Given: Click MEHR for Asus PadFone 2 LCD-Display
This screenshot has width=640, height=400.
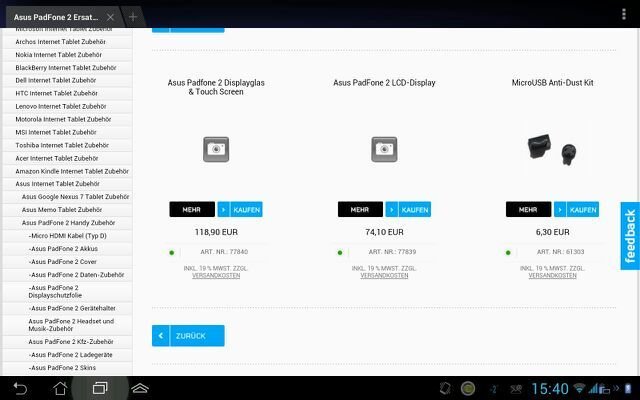Looking at the screenshot, I should [360, 209].
